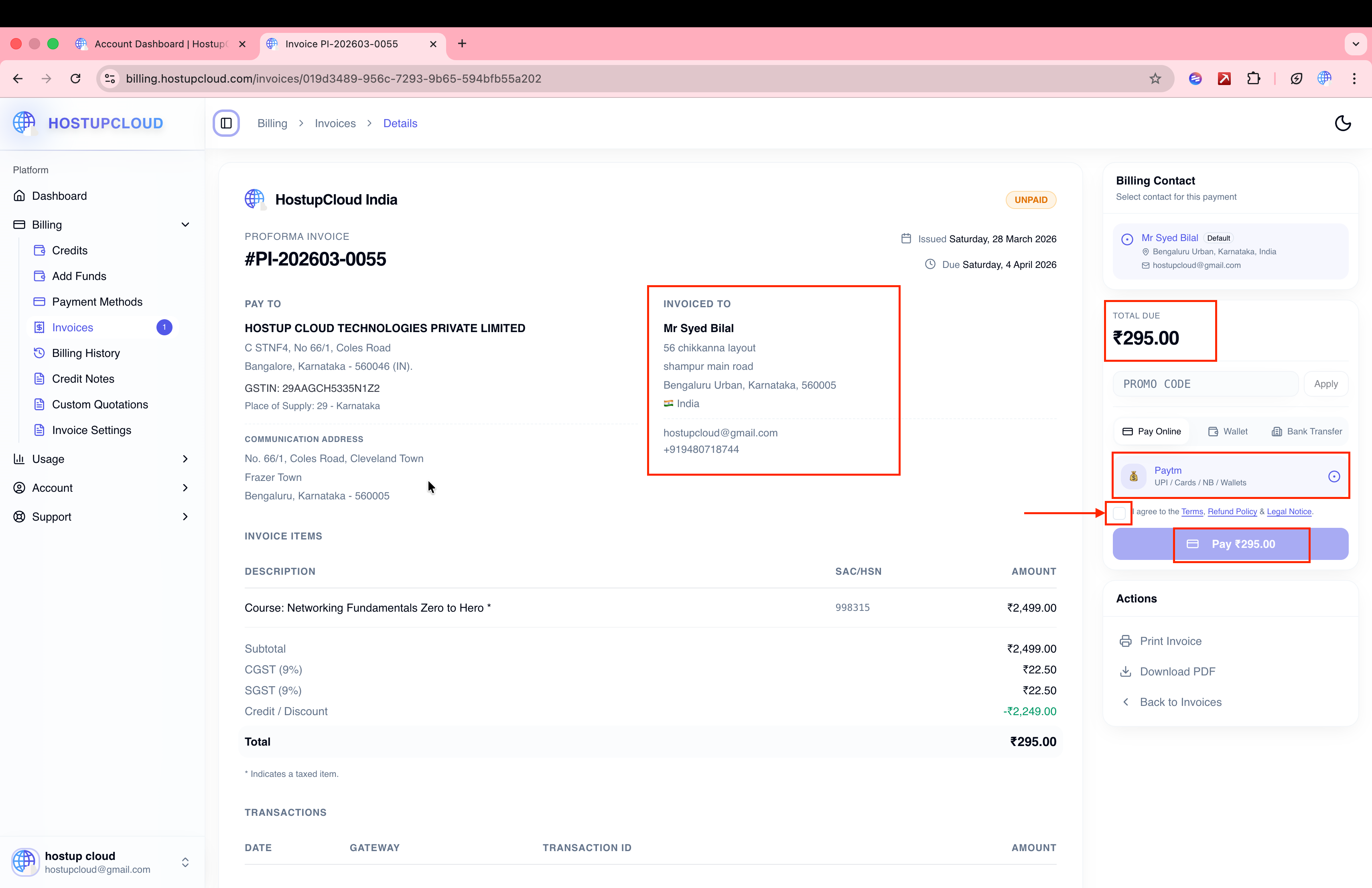Click the Invoices breadcrumb

pyautogui.click(x=335, y=123)
